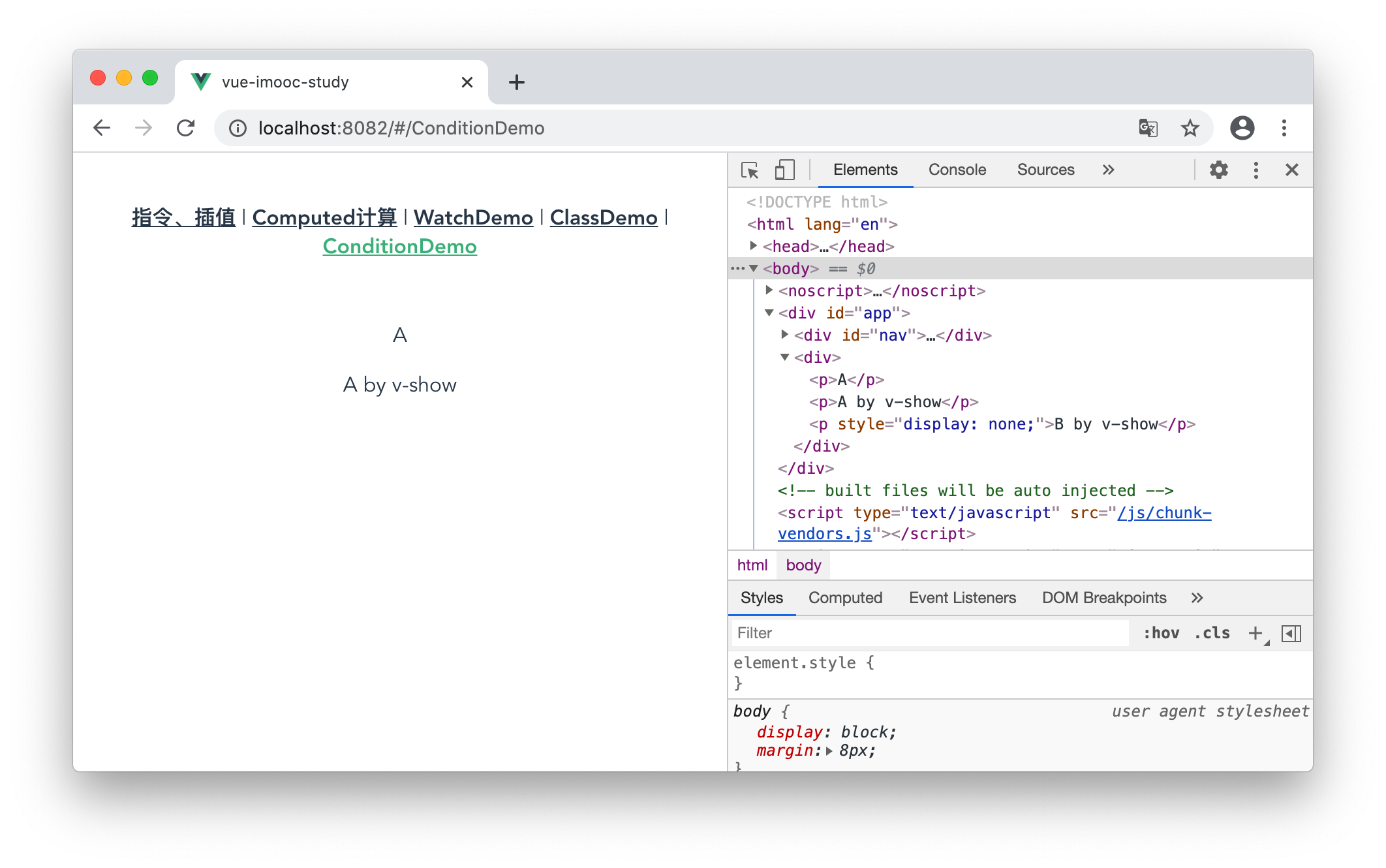Toggle the .cls element classes panel
This screenshot has height=868, width=1386.
[x=1212, y=633]
